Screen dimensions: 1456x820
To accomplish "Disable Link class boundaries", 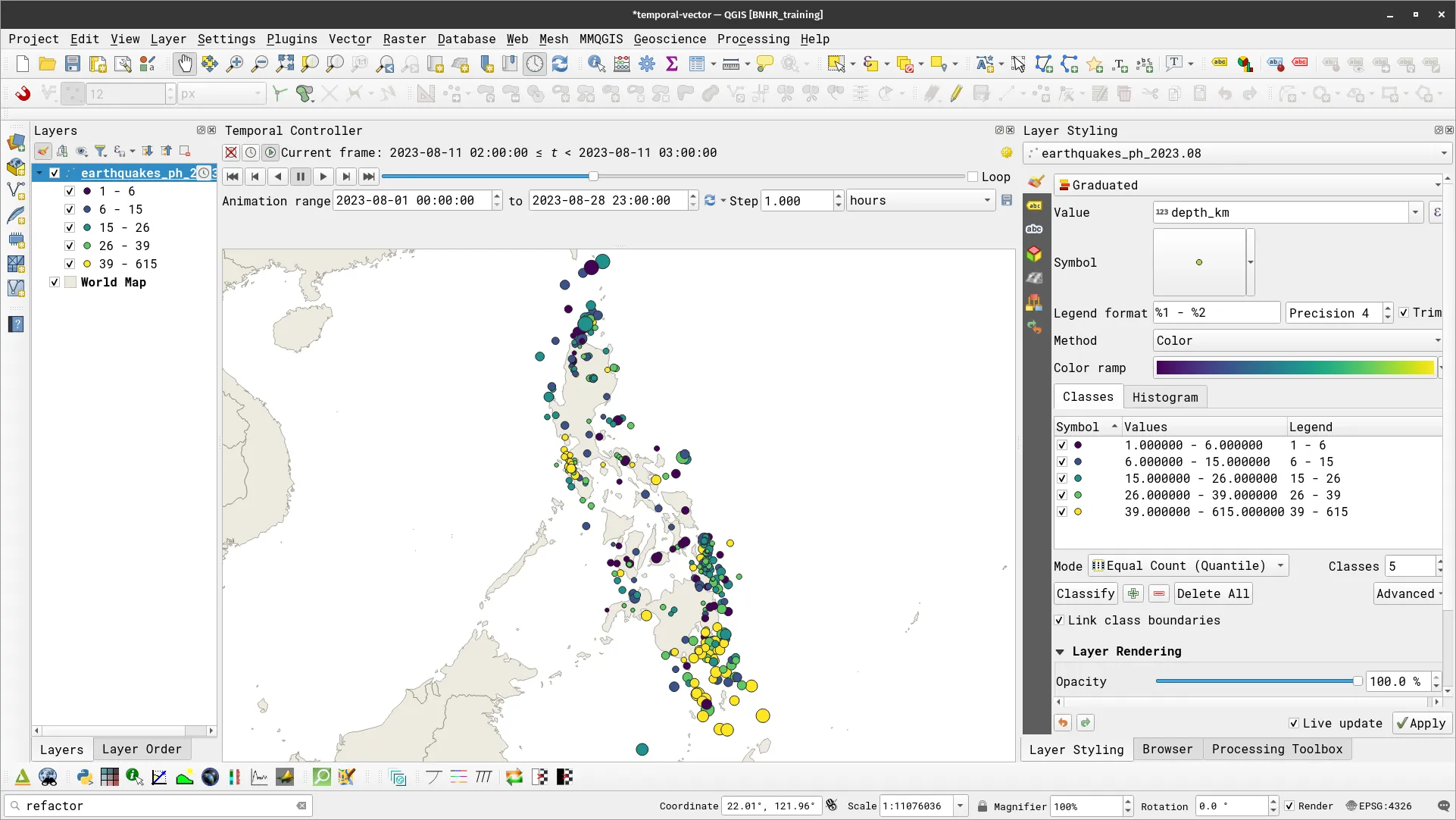I will [x=1060, y=620].
